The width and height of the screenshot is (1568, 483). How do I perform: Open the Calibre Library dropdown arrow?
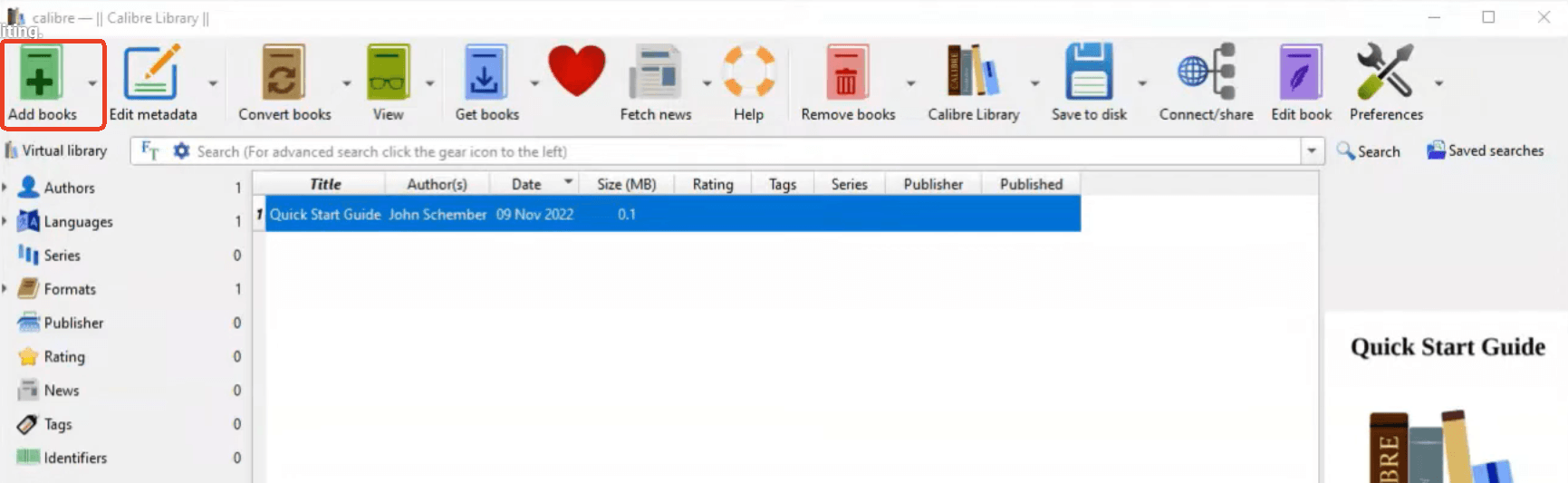tap(1034, 83)
